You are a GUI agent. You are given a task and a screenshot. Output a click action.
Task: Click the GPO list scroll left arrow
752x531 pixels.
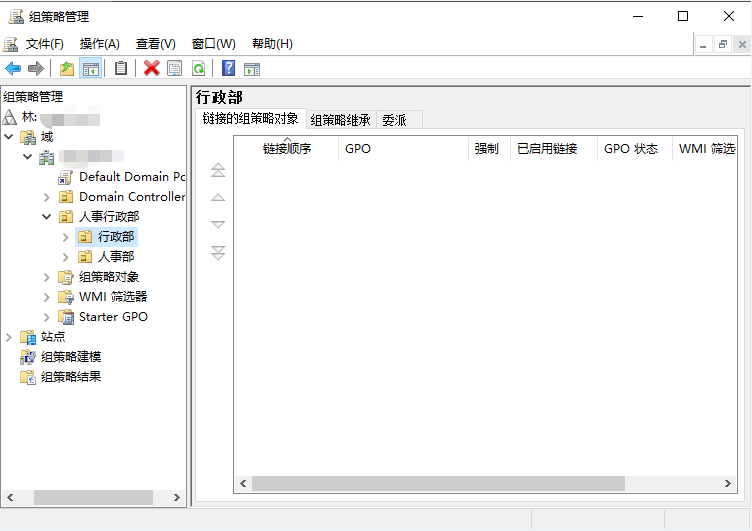tap(243, 484)
